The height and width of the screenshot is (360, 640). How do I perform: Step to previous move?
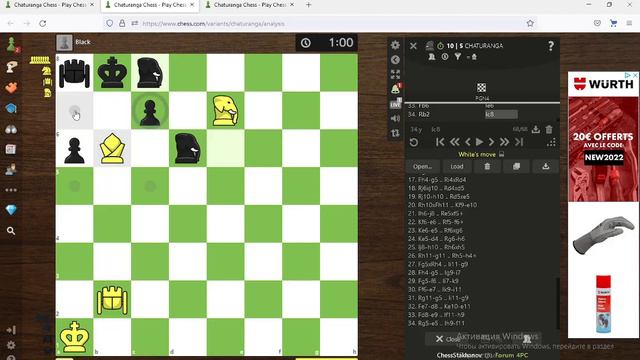(468, 142)
